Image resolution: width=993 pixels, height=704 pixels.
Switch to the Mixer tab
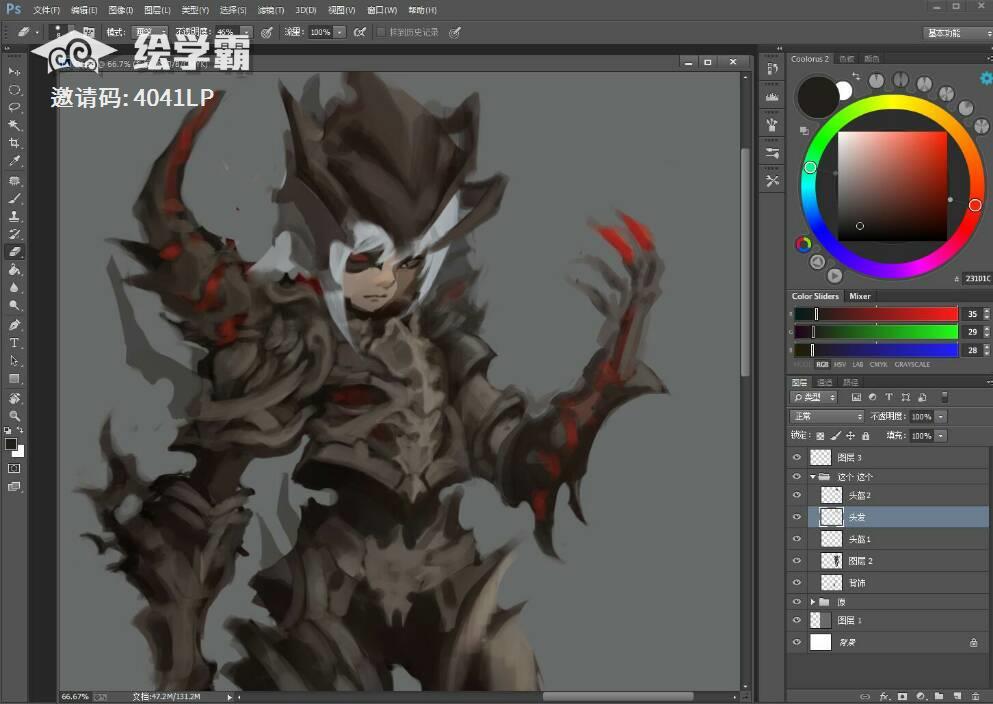[x=860, y=296]
